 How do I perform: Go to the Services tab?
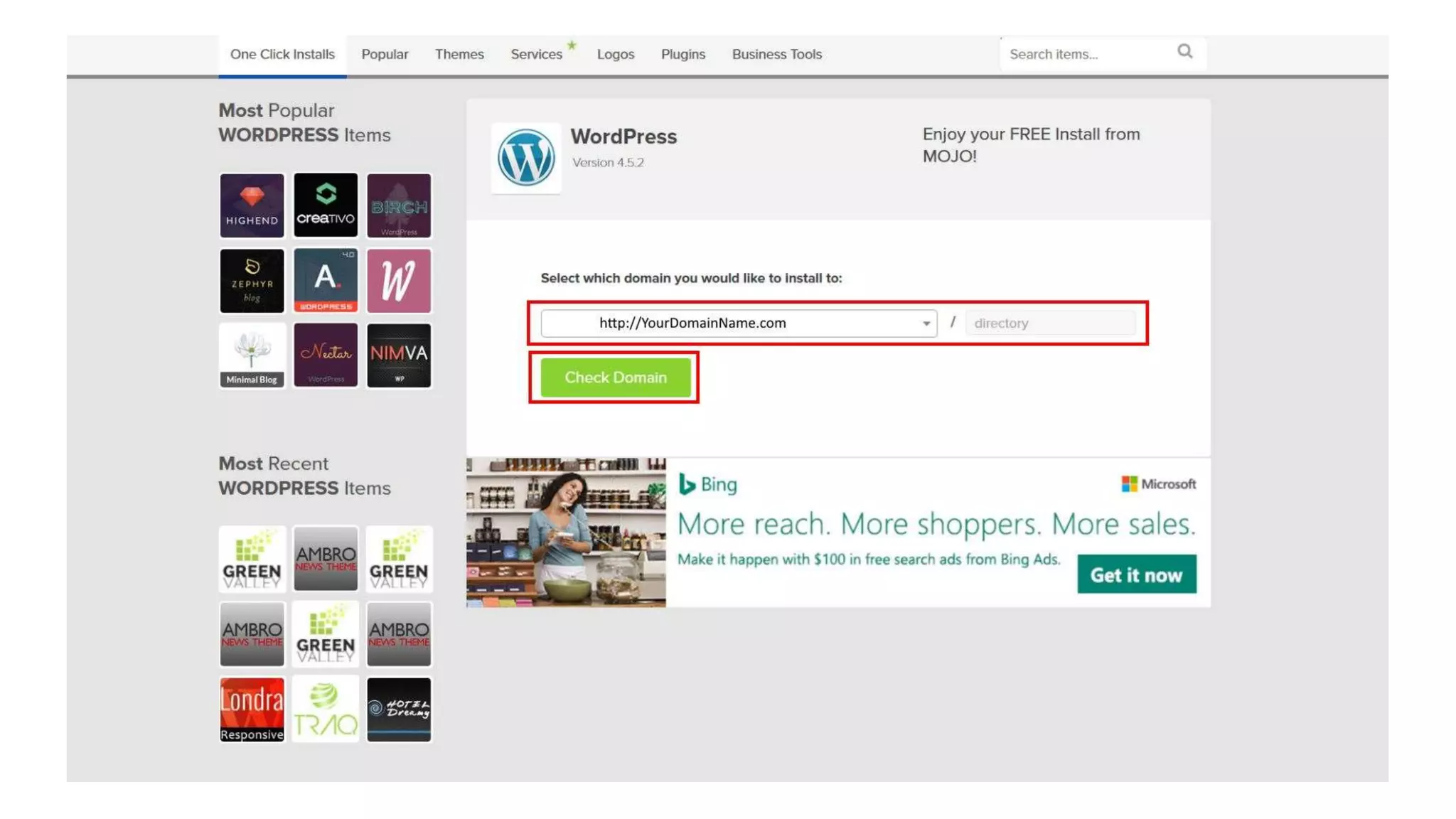click(x=536, y=55)
